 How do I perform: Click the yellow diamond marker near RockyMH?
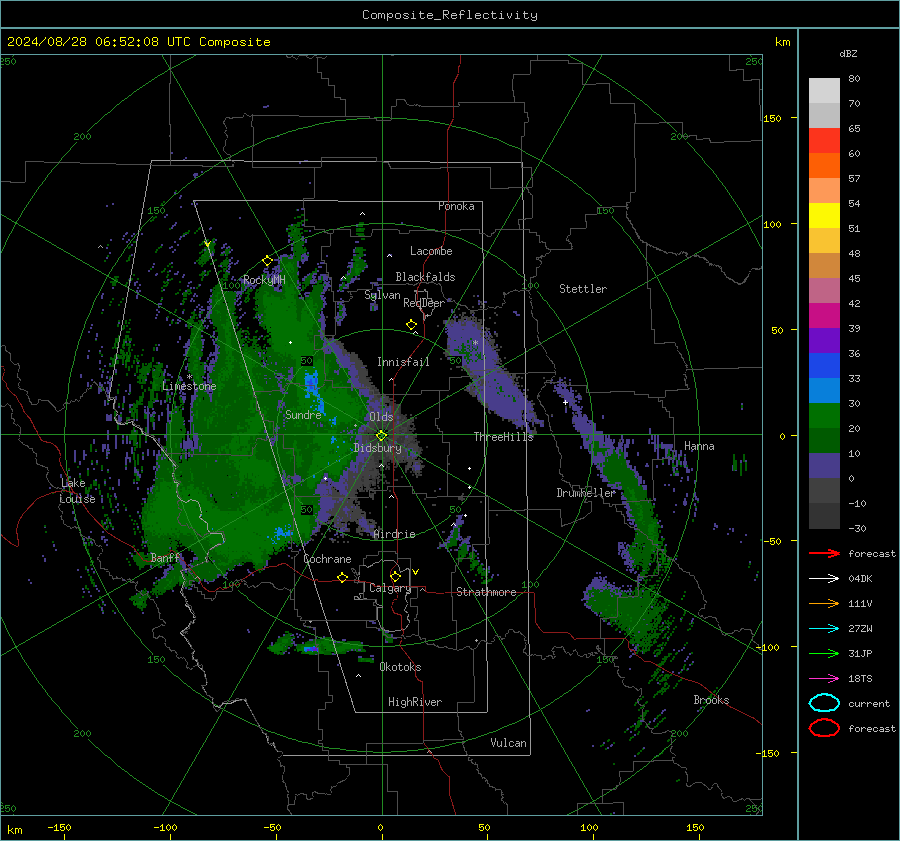[x=267, y=261]
